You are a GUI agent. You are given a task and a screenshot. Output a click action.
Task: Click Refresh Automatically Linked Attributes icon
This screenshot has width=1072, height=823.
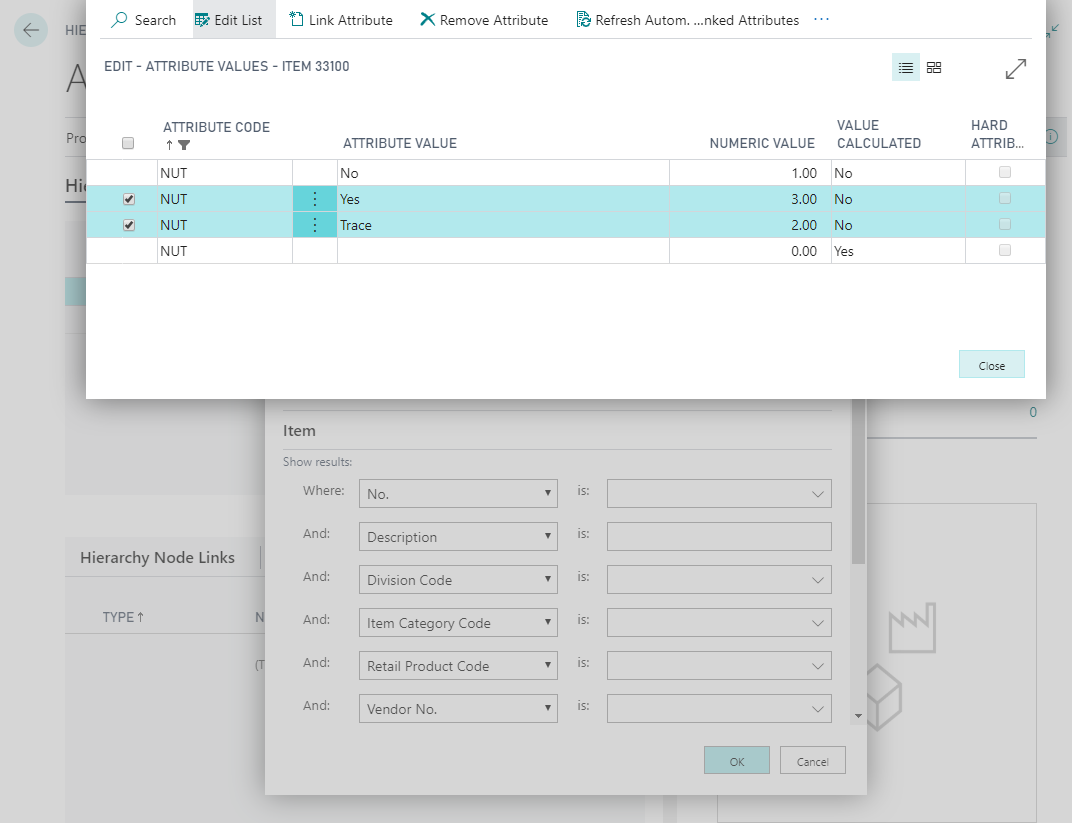pyautogui.click(x=583, y=20)
